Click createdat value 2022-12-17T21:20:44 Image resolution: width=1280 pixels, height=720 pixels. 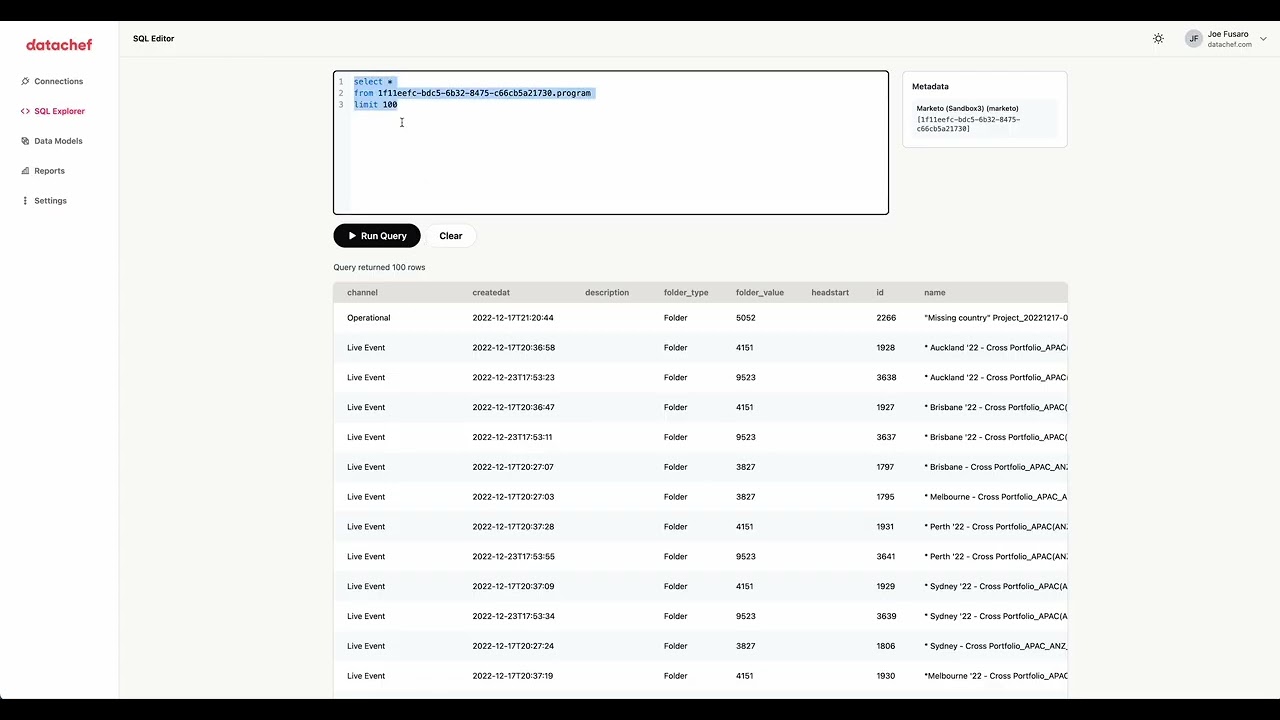[513, 318]
